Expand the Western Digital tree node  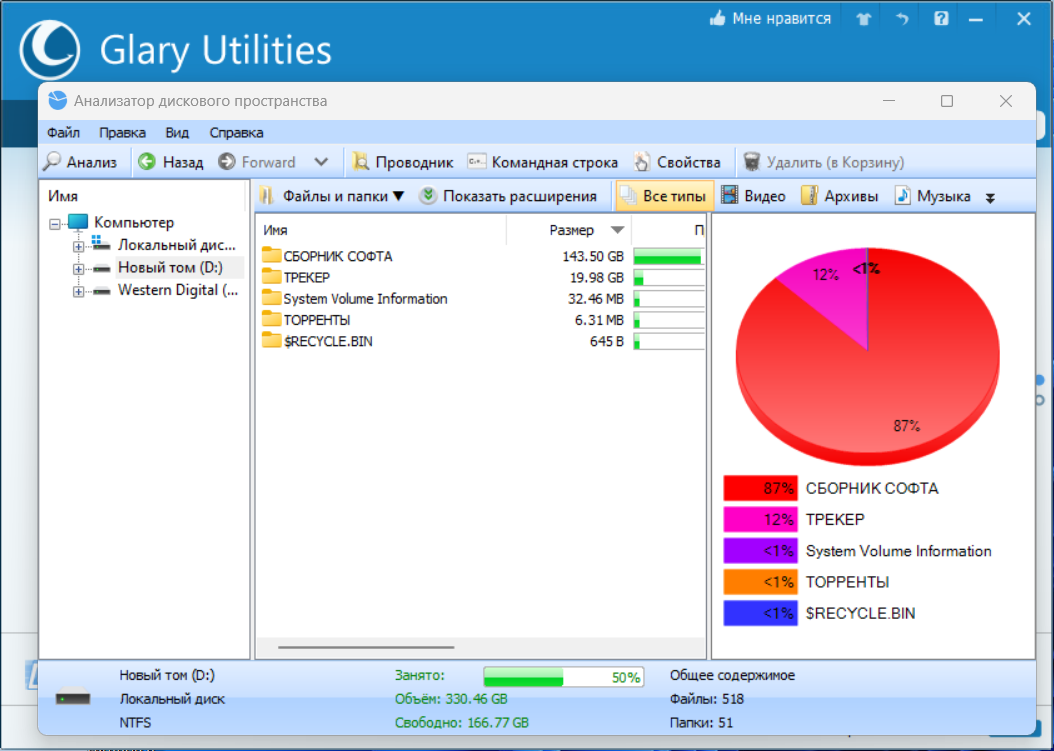tap(79, 291)
